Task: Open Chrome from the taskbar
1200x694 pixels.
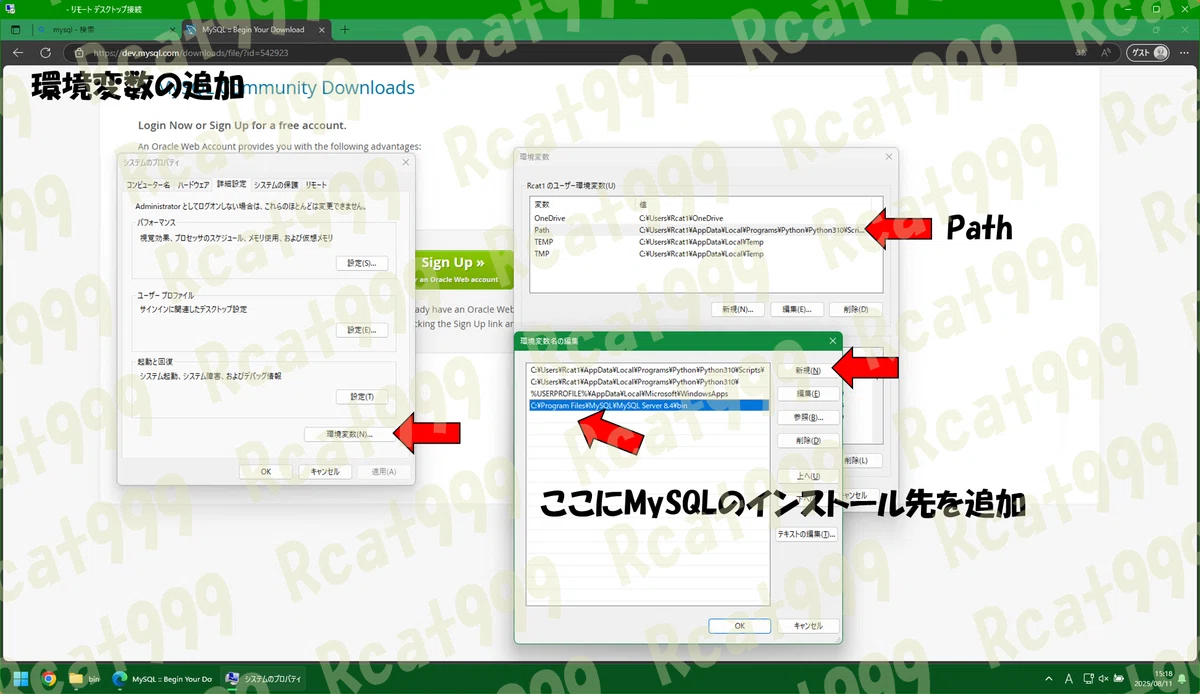Action: pos(48,678)
